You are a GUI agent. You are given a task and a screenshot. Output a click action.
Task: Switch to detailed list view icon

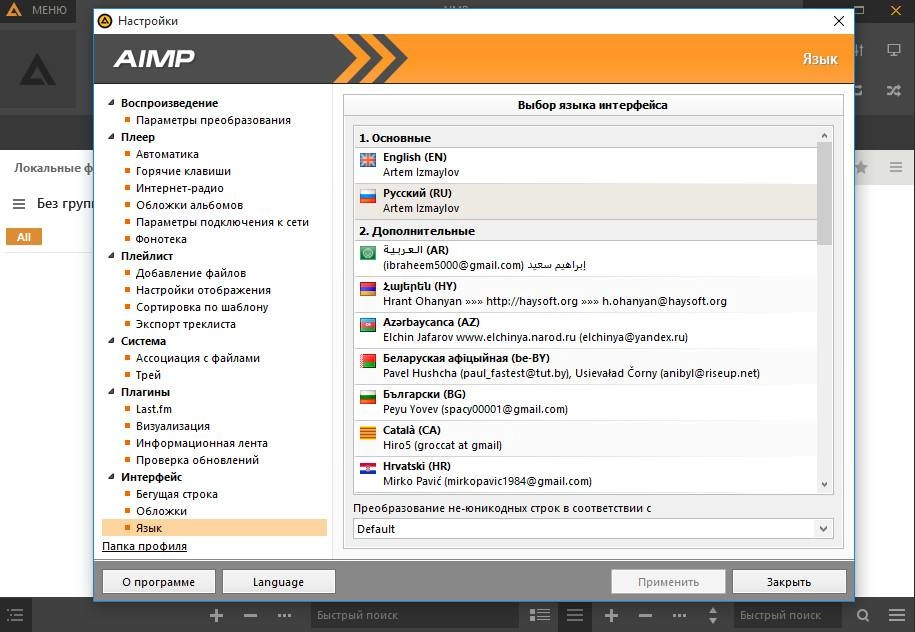click(540, 615)
